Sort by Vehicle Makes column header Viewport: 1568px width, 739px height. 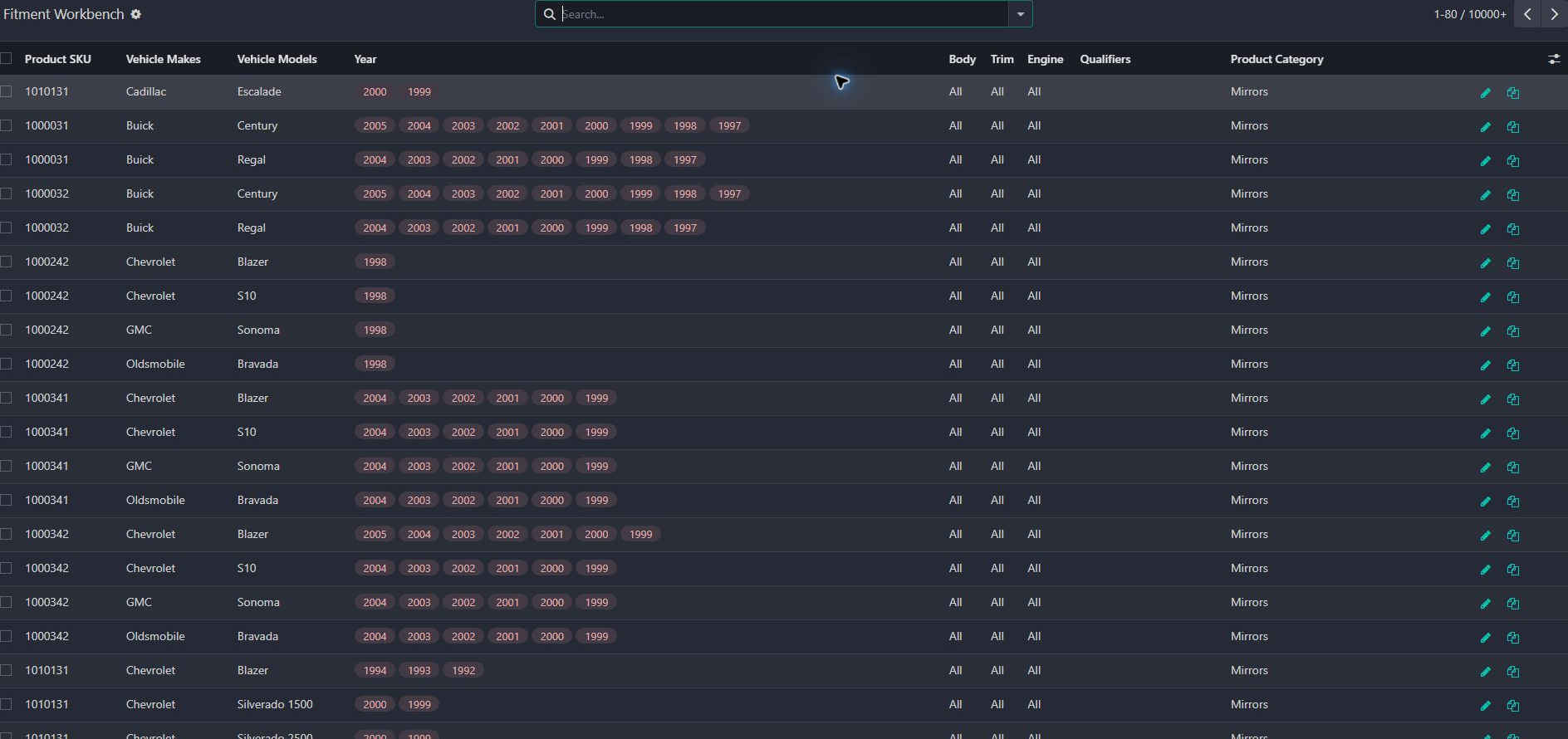coord(164,59)
